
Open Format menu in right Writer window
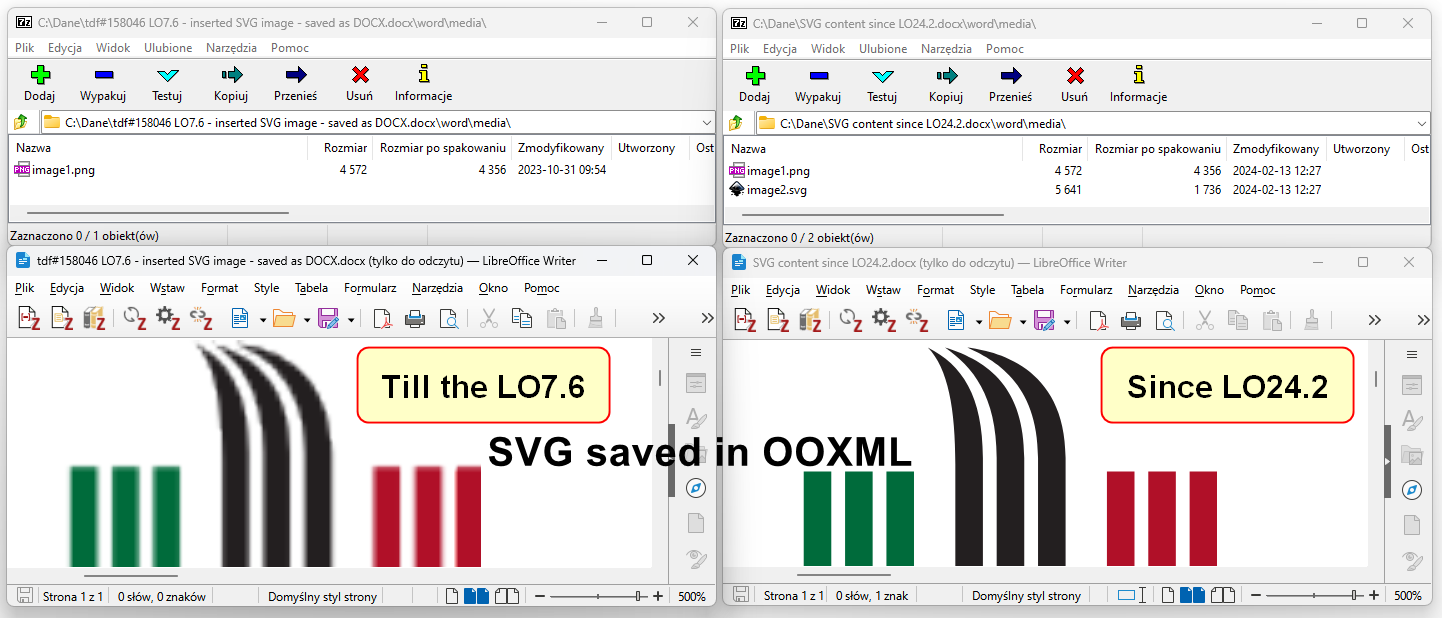click(x=935, y=289)
